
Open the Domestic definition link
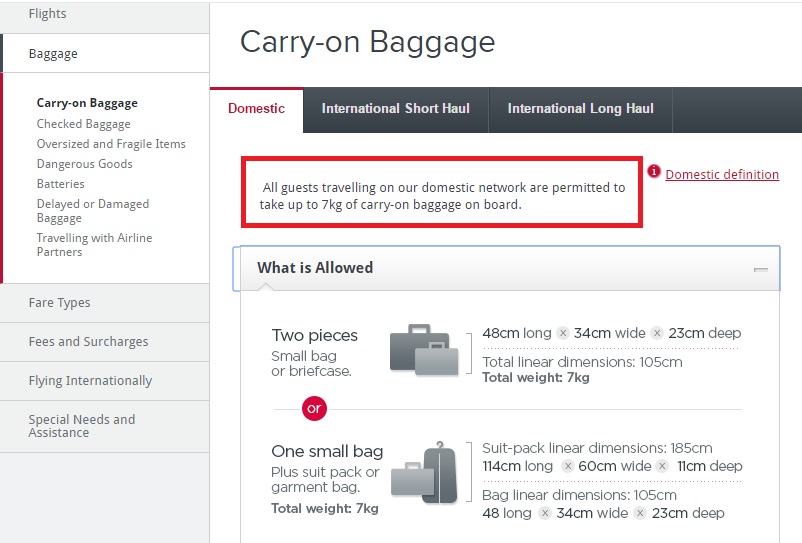[x=722, y=174]
